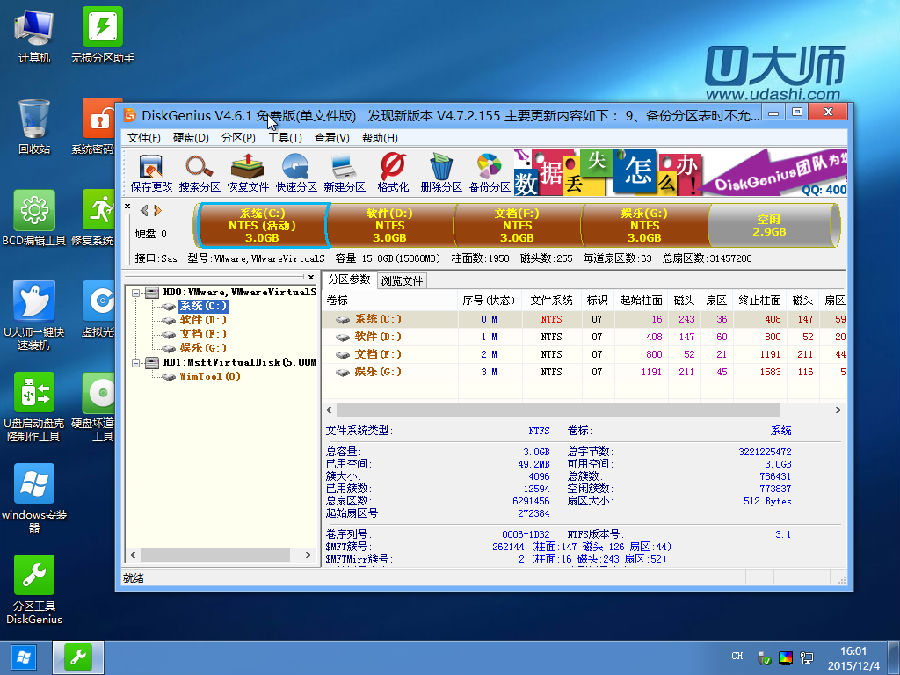900x675 pixels.
Task: Select the 娱乐(G:) partition bar segment
Action: (x=645, y=226)
